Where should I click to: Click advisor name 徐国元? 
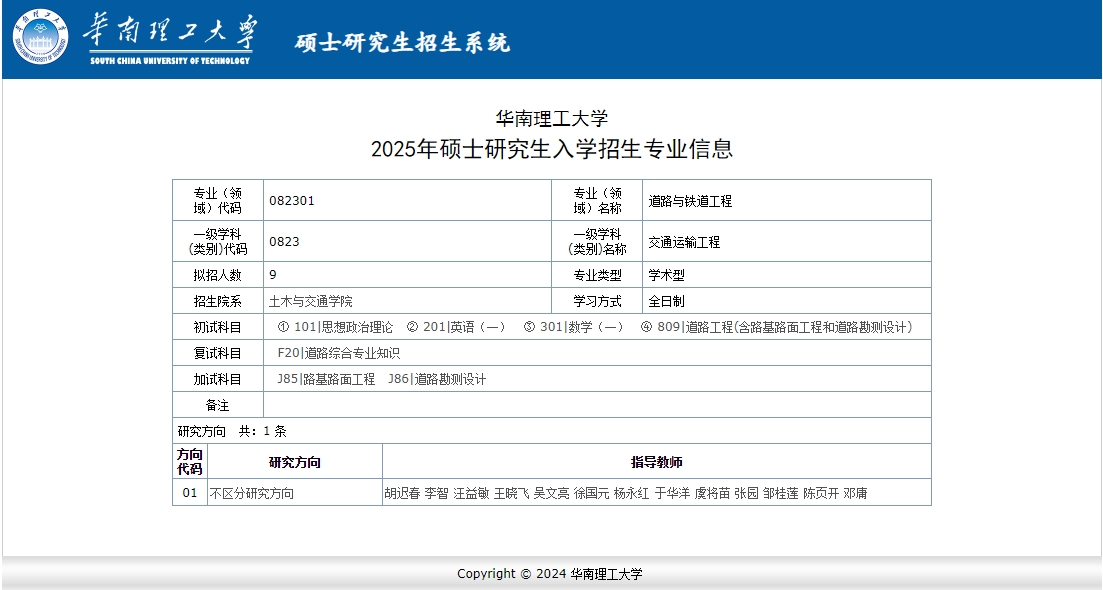coord(592,493)
